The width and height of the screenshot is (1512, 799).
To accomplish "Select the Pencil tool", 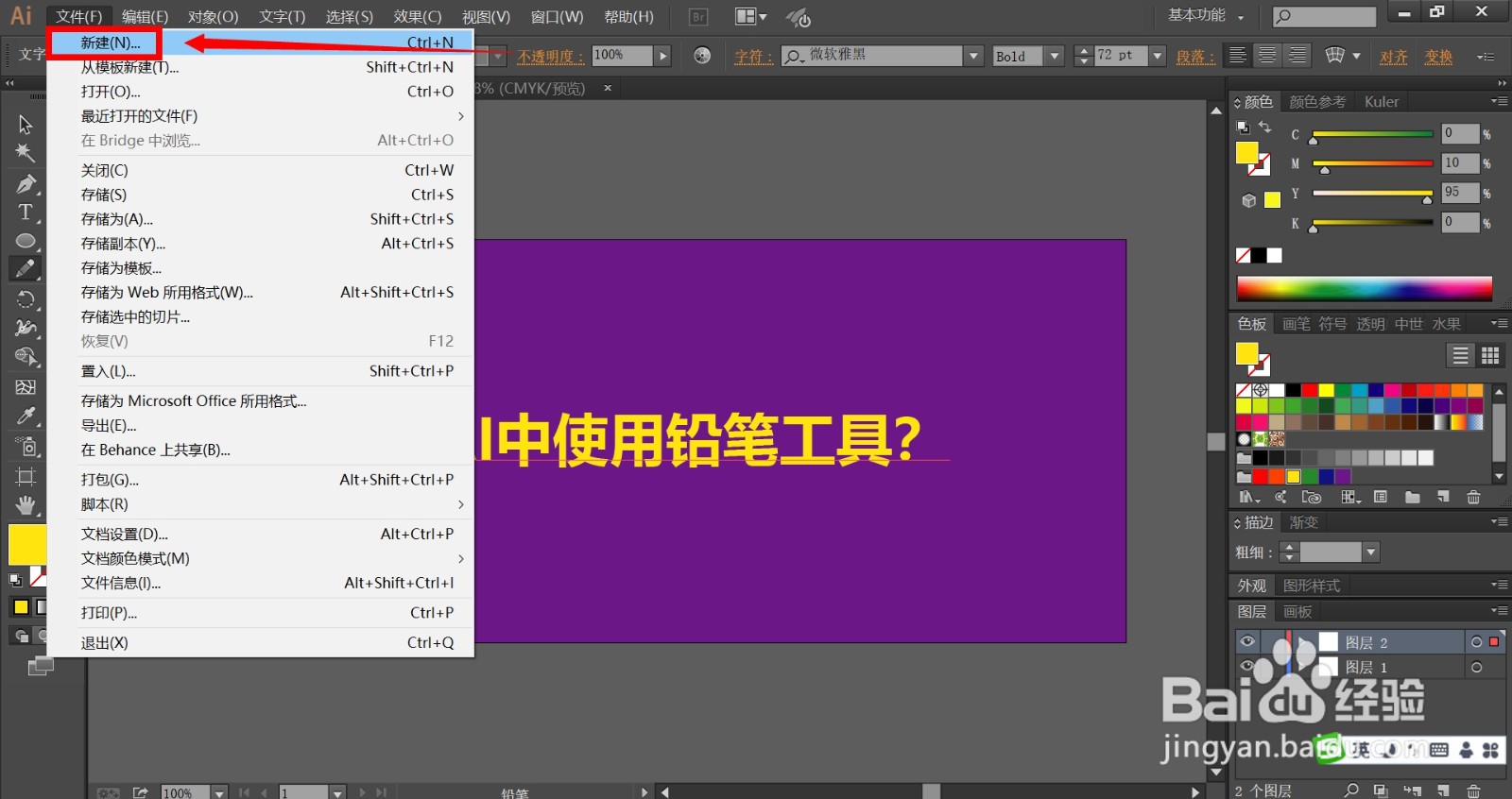I will coord(26,269).
